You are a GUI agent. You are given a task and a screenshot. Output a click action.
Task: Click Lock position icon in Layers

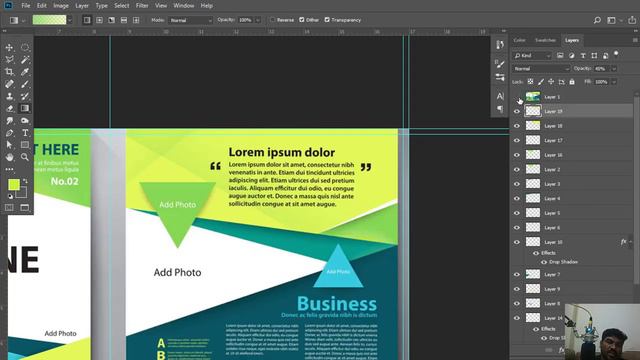point(551,82)
